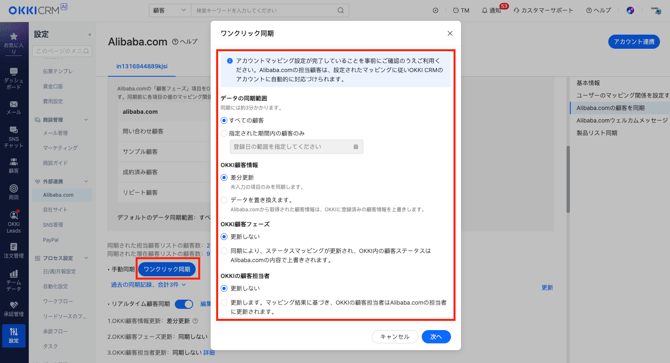The height and width of the screenshot is (363, 670).
Task: Open カスタマーサポート in the header
Action: 544,10
